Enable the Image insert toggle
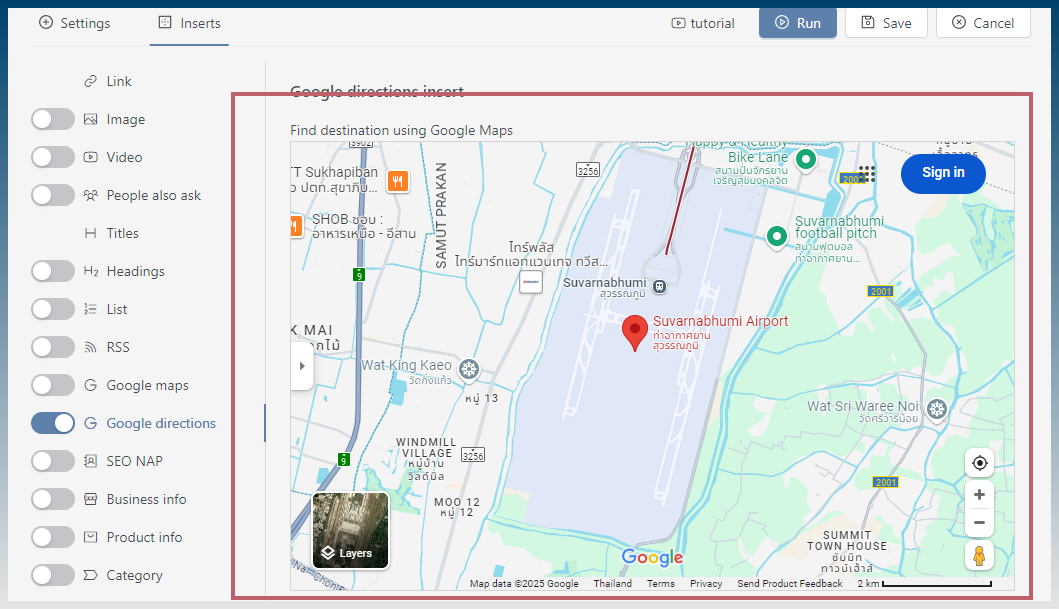Screen dimensions: 1059x609 53,120
